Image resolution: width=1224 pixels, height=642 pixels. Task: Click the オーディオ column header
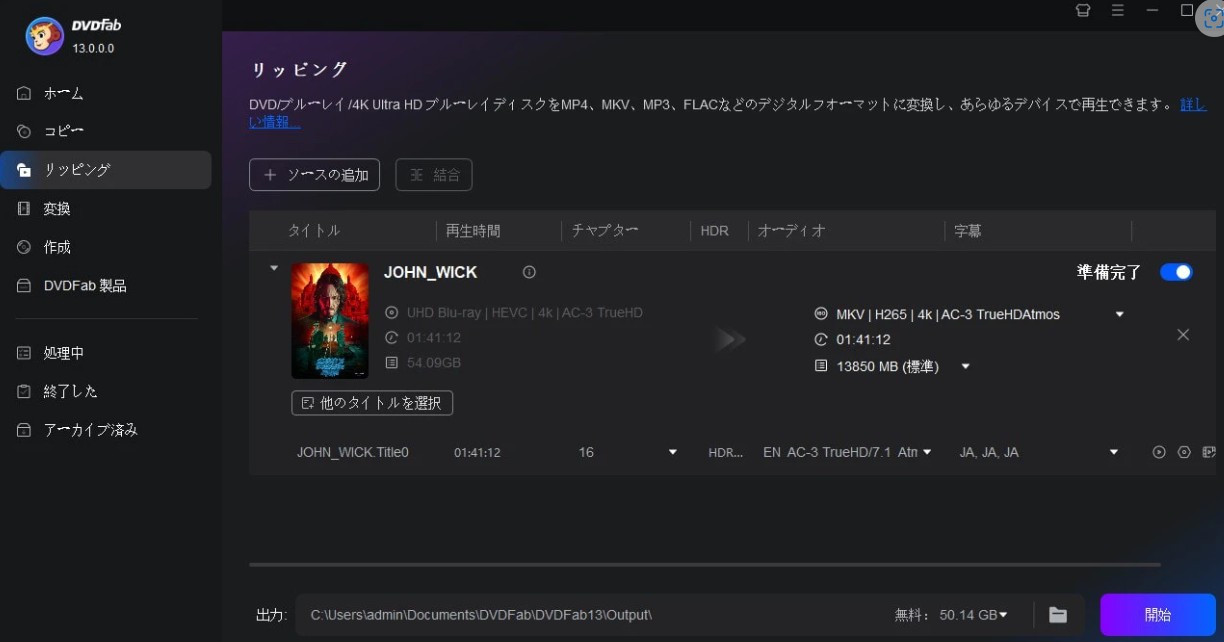click(792, 231)
